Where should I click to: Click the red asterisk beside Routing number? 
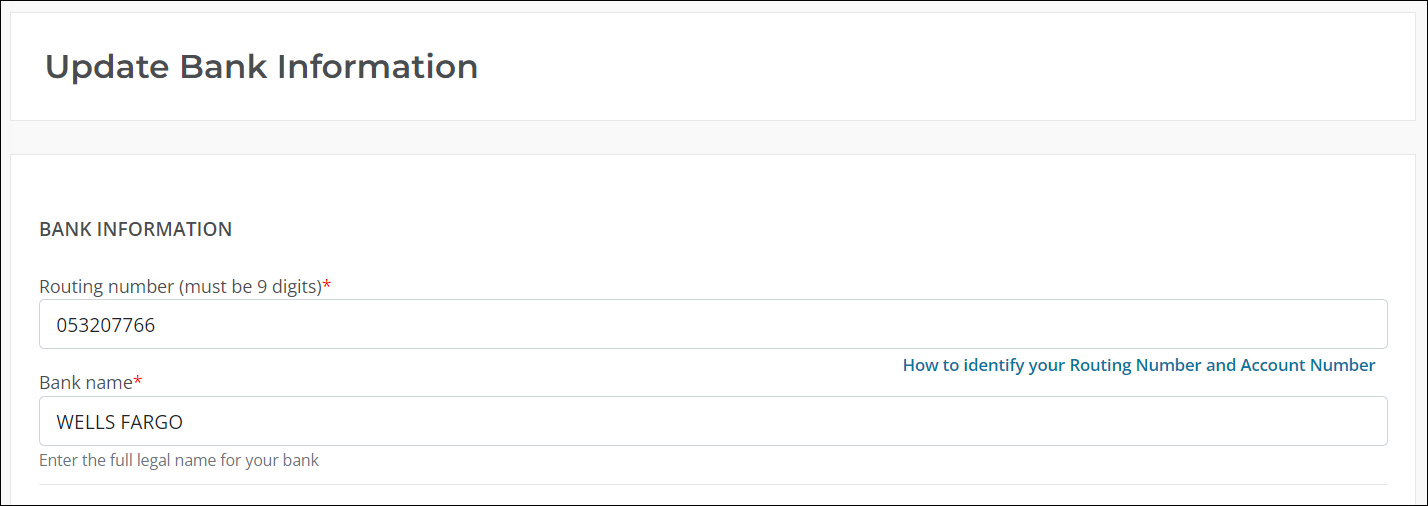point(327,286)
